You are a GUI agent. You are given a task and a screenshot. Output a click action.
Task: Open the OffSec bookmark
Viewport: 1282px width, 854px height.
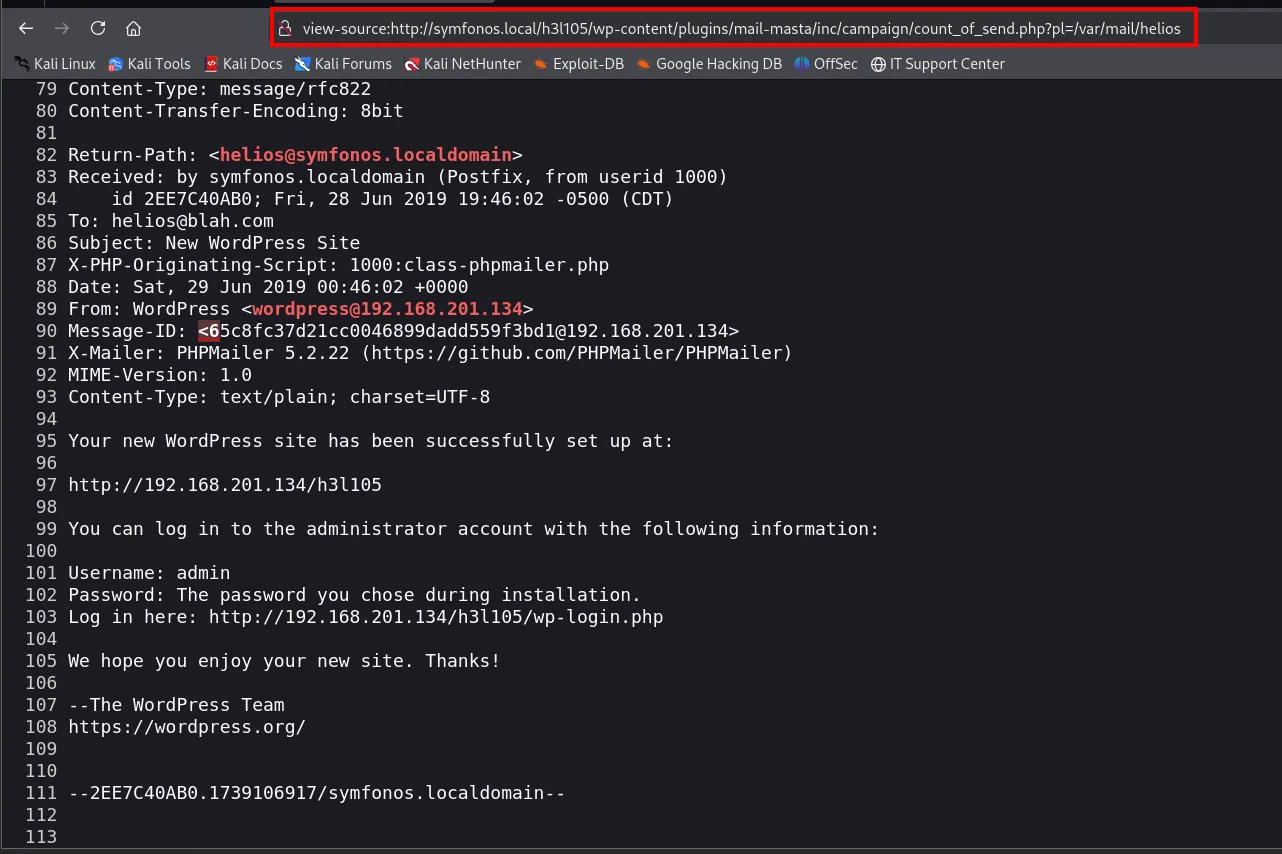(826, 64)
